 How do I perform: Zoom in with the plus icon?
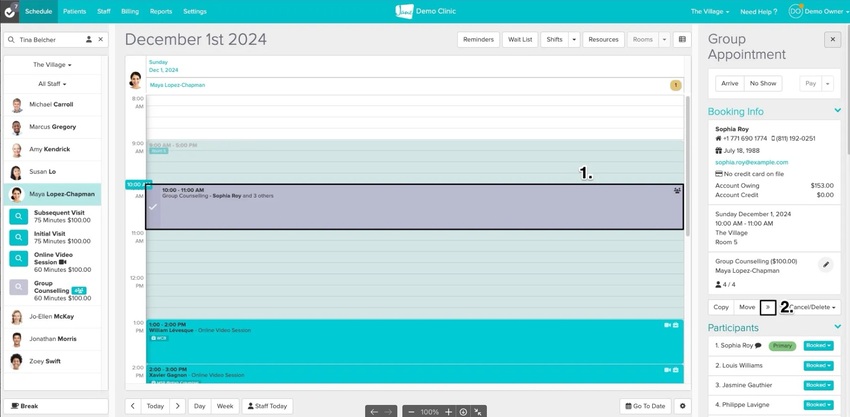tap(448, 412)
